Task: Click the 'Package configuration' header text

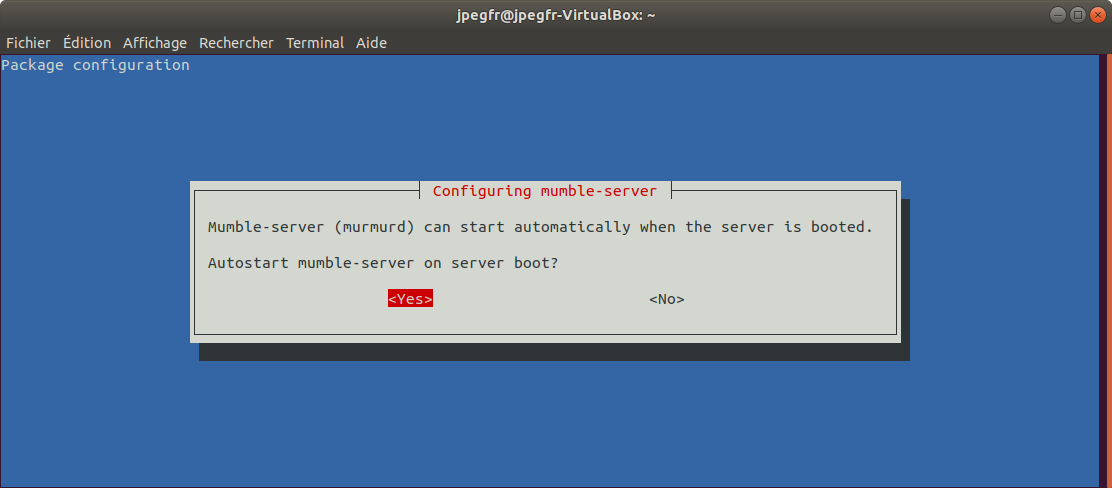Action: (96, 65)
